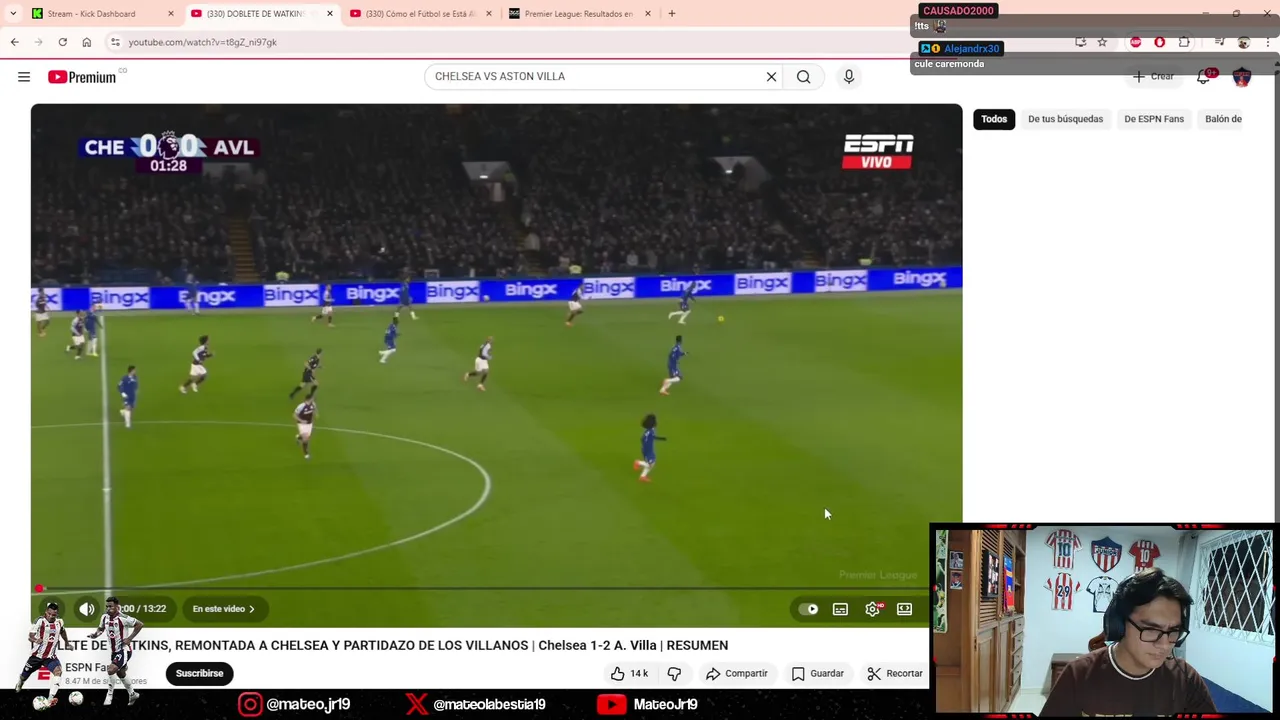Screen dimensions: 1280x720
Task: Click the video progress bar
Action: click(496, 589)
